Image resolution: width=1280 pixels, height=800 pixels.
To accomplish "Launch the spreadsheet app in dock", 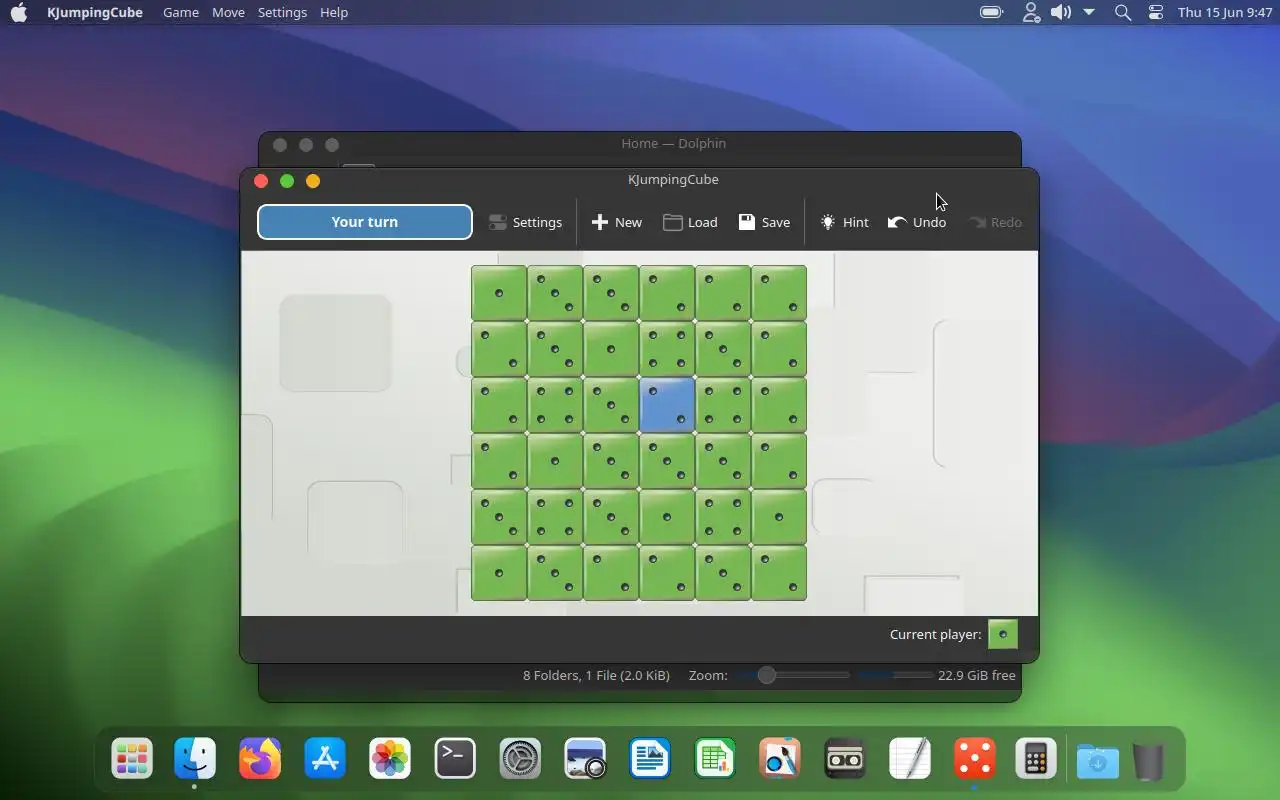I will pyautogui.click(x=715, y=759).
